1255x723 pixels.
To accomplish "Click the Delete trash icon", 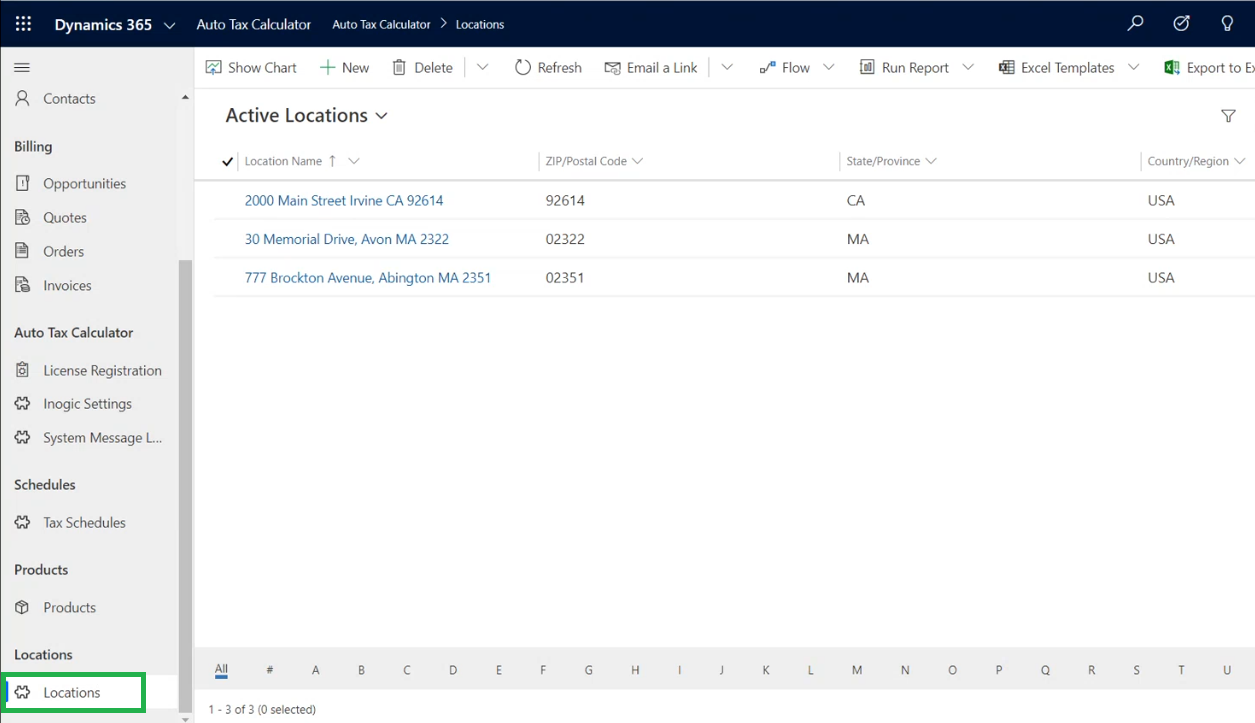I will (x=399, y=67).
